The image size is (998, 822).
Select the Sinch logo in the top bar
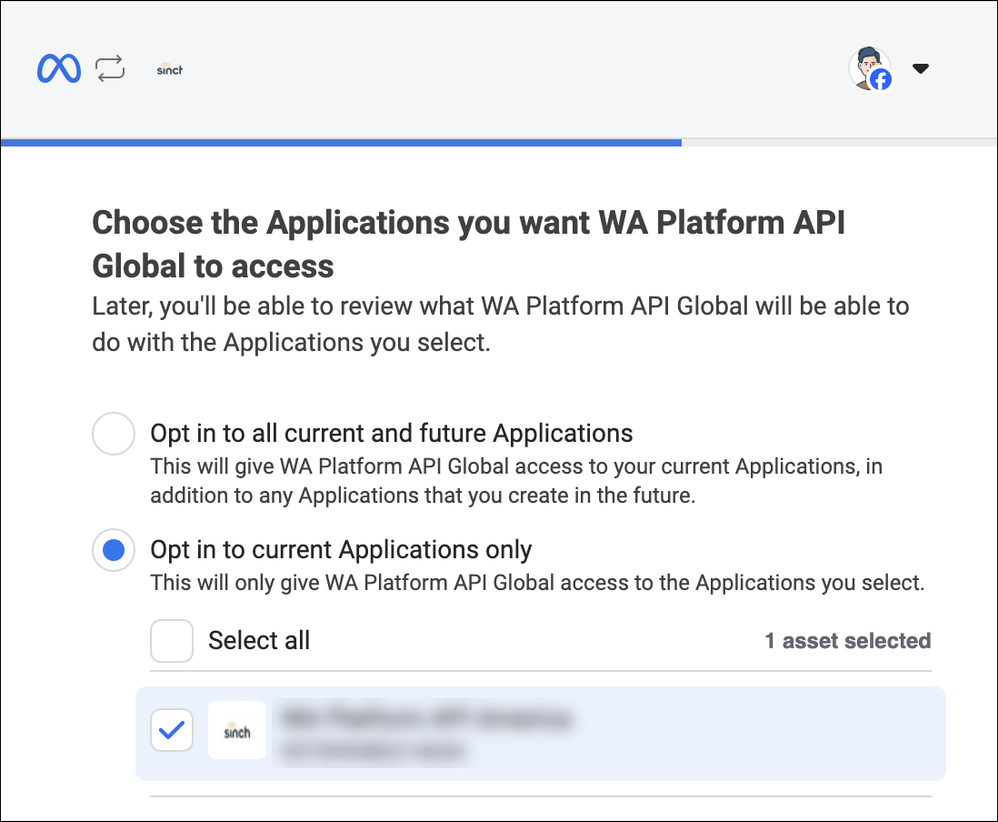(x=169, y=69)
